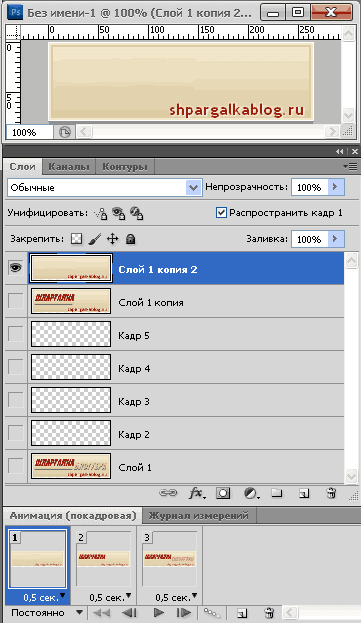361x623 pixels.
Task: Go to next animation frame
Action: click(183, 613)
